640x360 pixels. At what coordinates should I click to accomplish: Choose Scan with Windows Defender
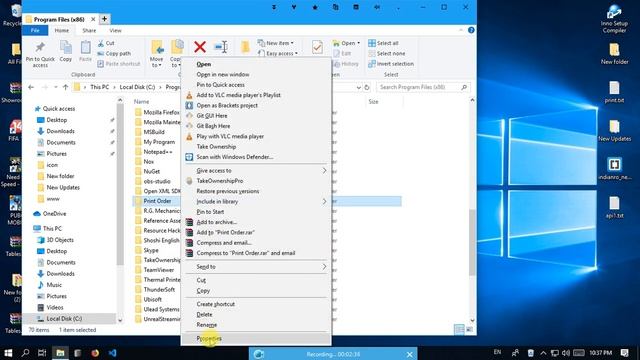256,157
